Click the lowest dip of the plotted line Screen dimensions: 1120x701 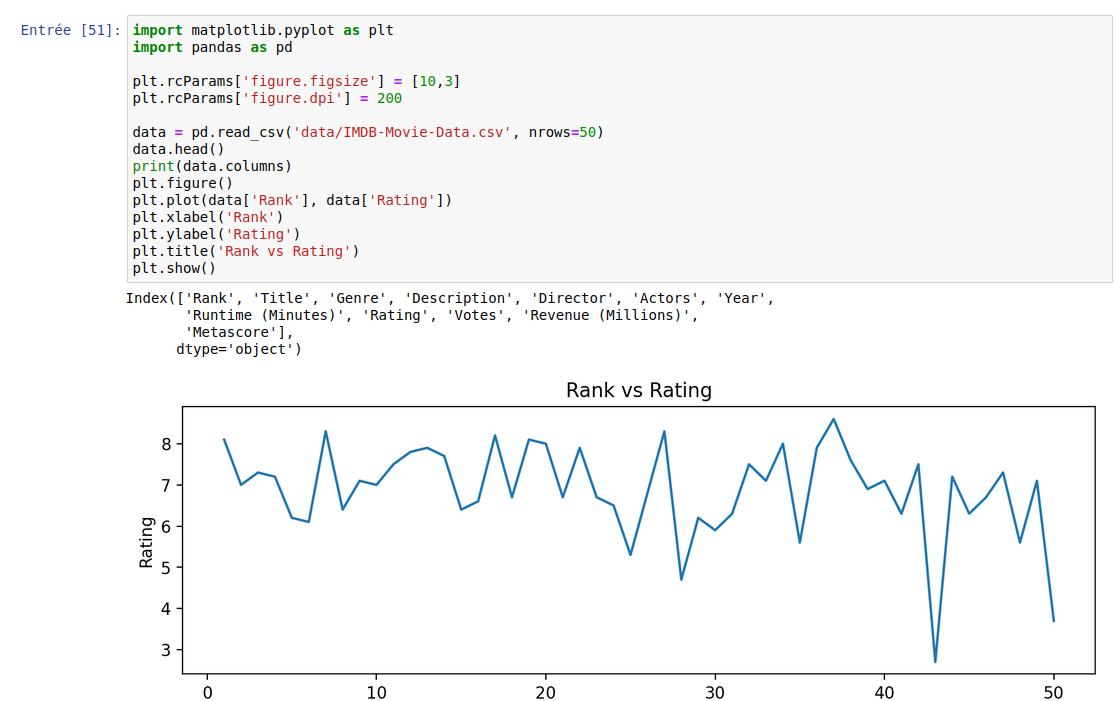935,661
